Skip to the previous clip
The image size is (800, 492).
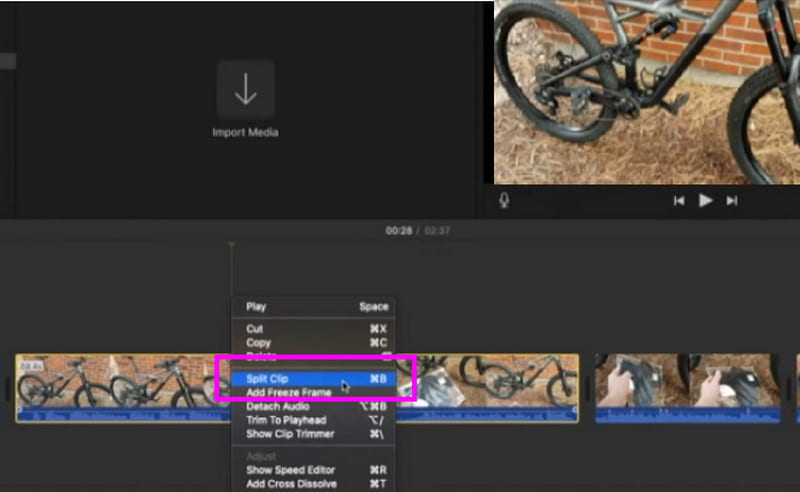click(x=679, y=201)
